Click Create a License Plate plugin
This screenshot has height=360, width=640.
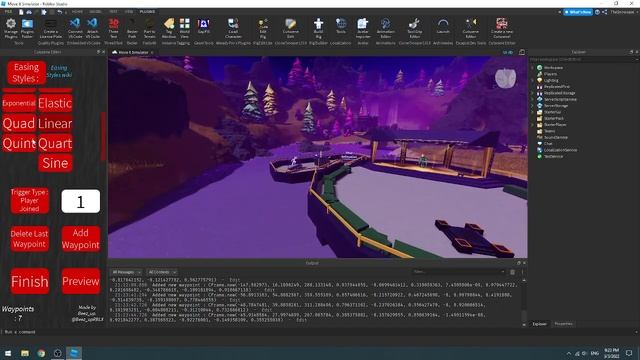click(51, 28)
